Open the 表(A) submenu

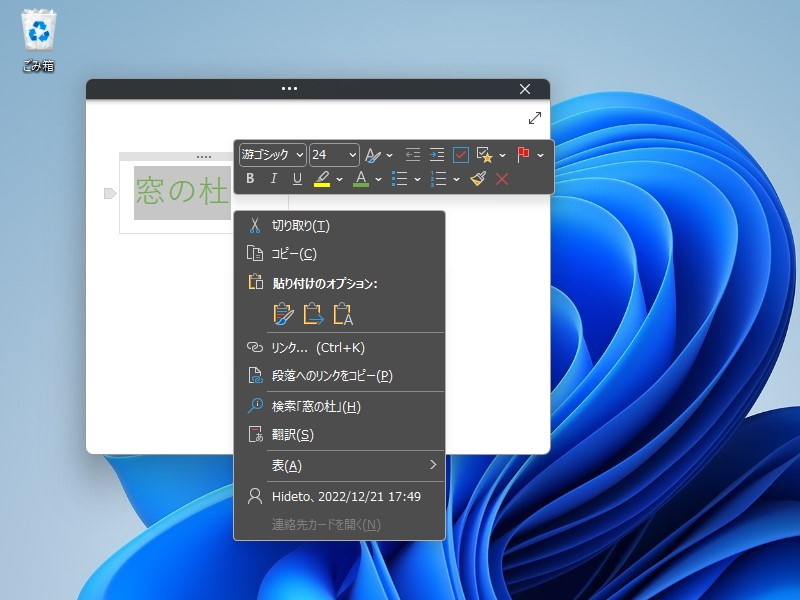tap(339, 465)
